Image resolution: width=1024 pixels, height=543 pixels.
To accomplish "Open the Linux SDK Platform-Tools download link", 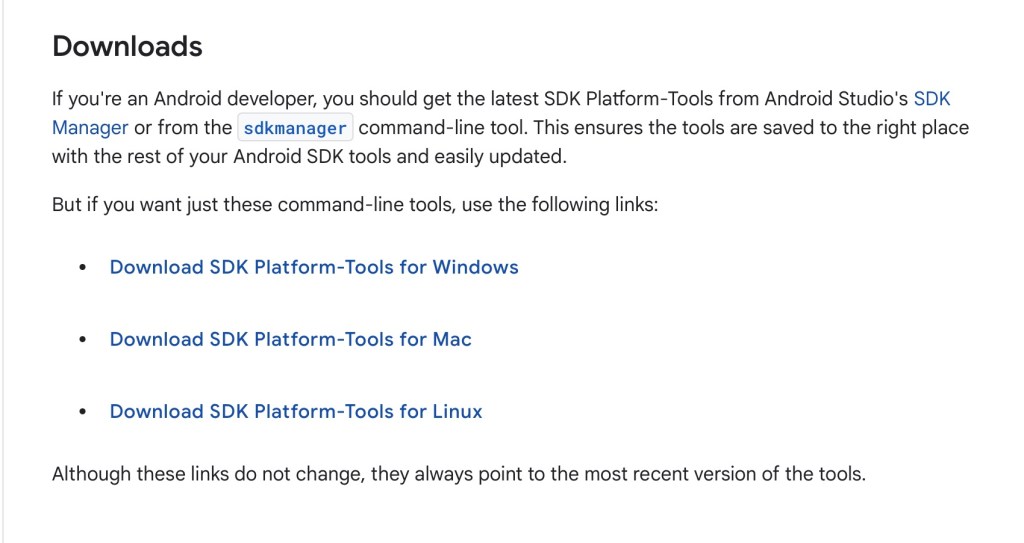I will [296, 411].
